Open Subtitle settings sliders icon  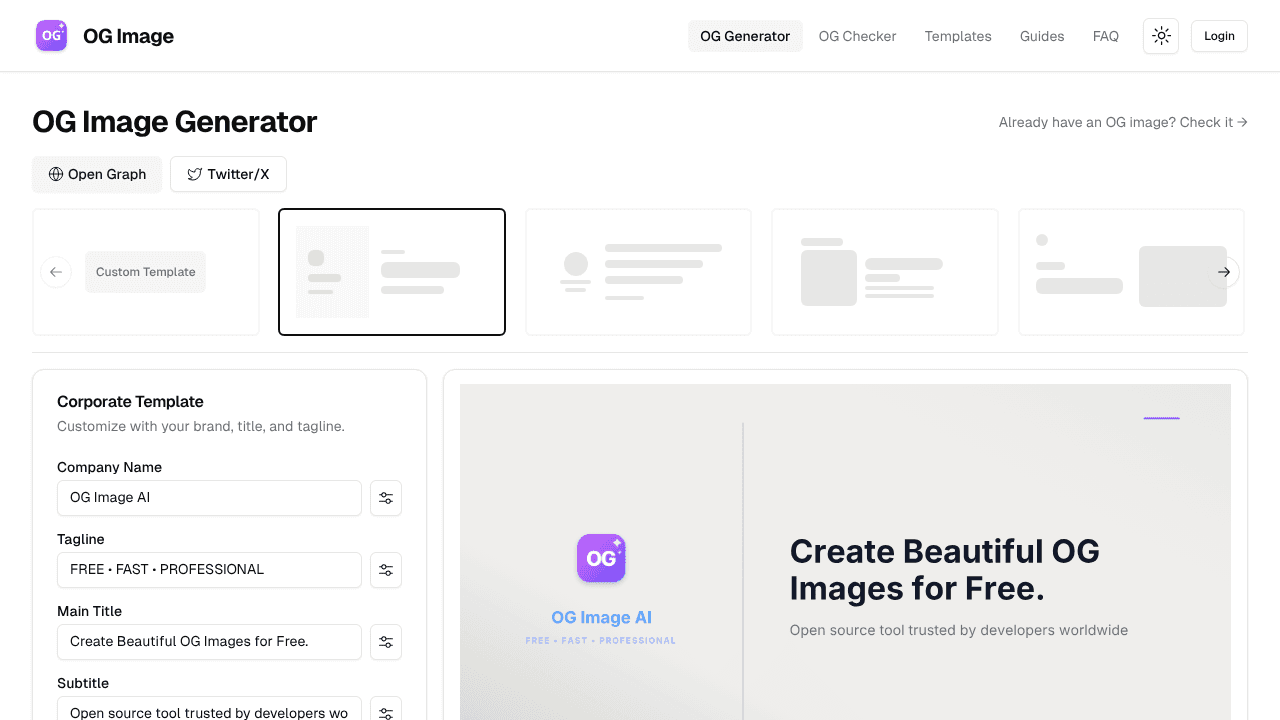[386, 709]
